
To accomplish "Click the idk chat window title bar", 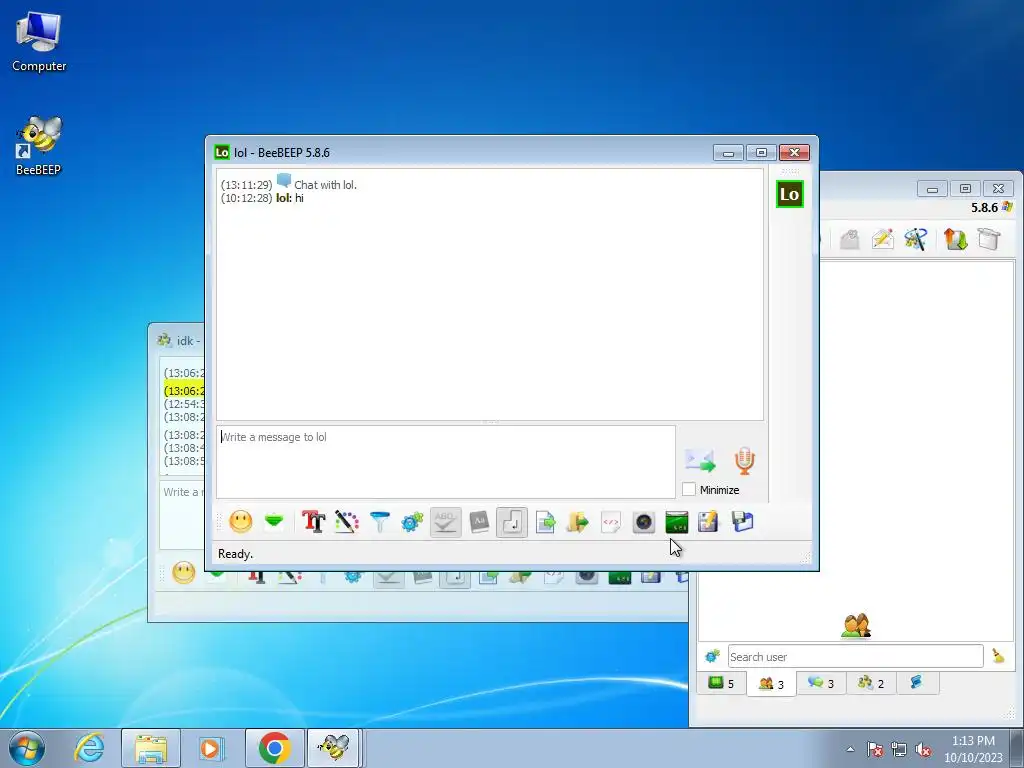I will pos(178,340).
